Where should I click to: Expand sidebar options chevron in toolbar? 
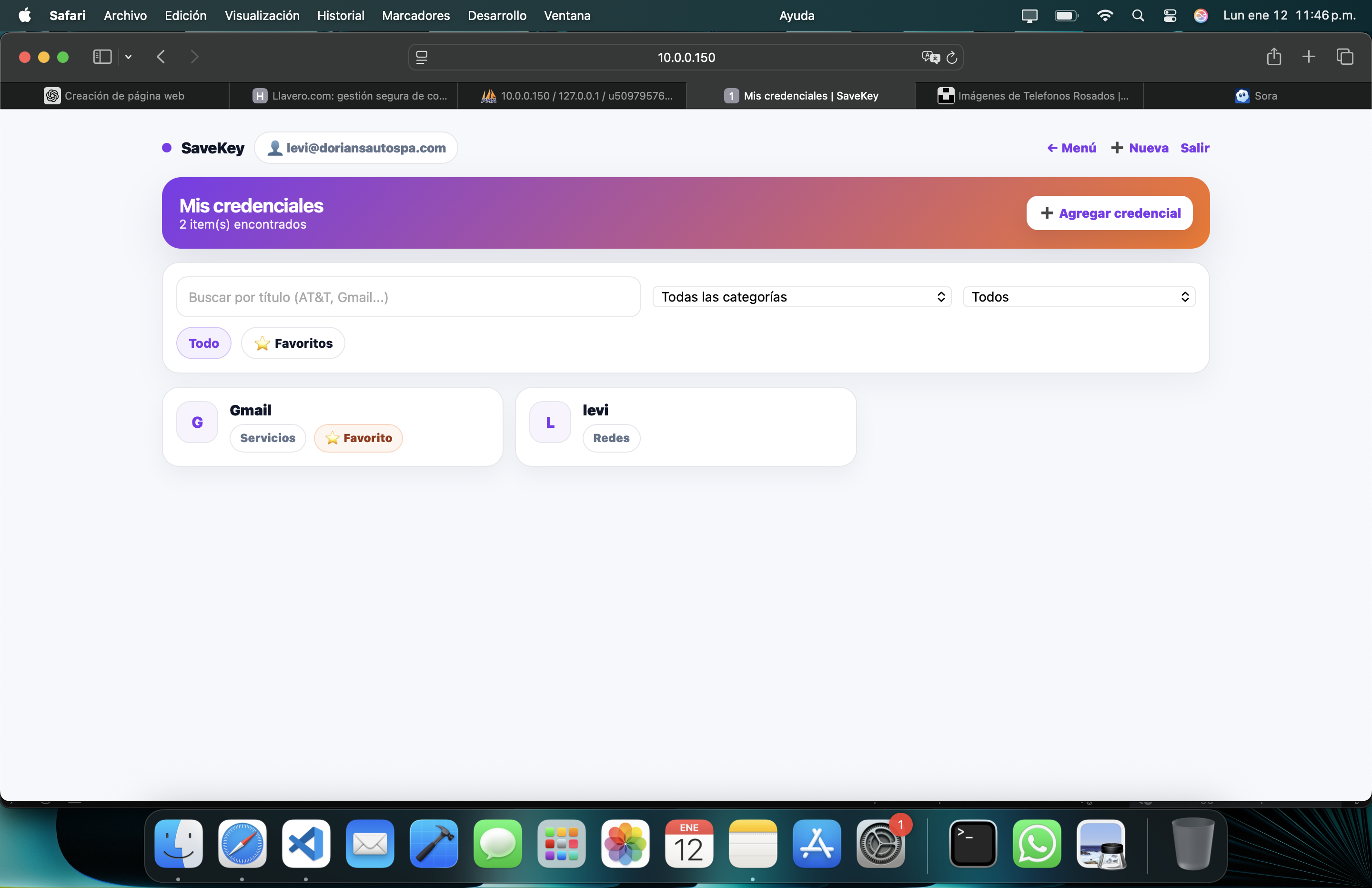click(129, 57)
